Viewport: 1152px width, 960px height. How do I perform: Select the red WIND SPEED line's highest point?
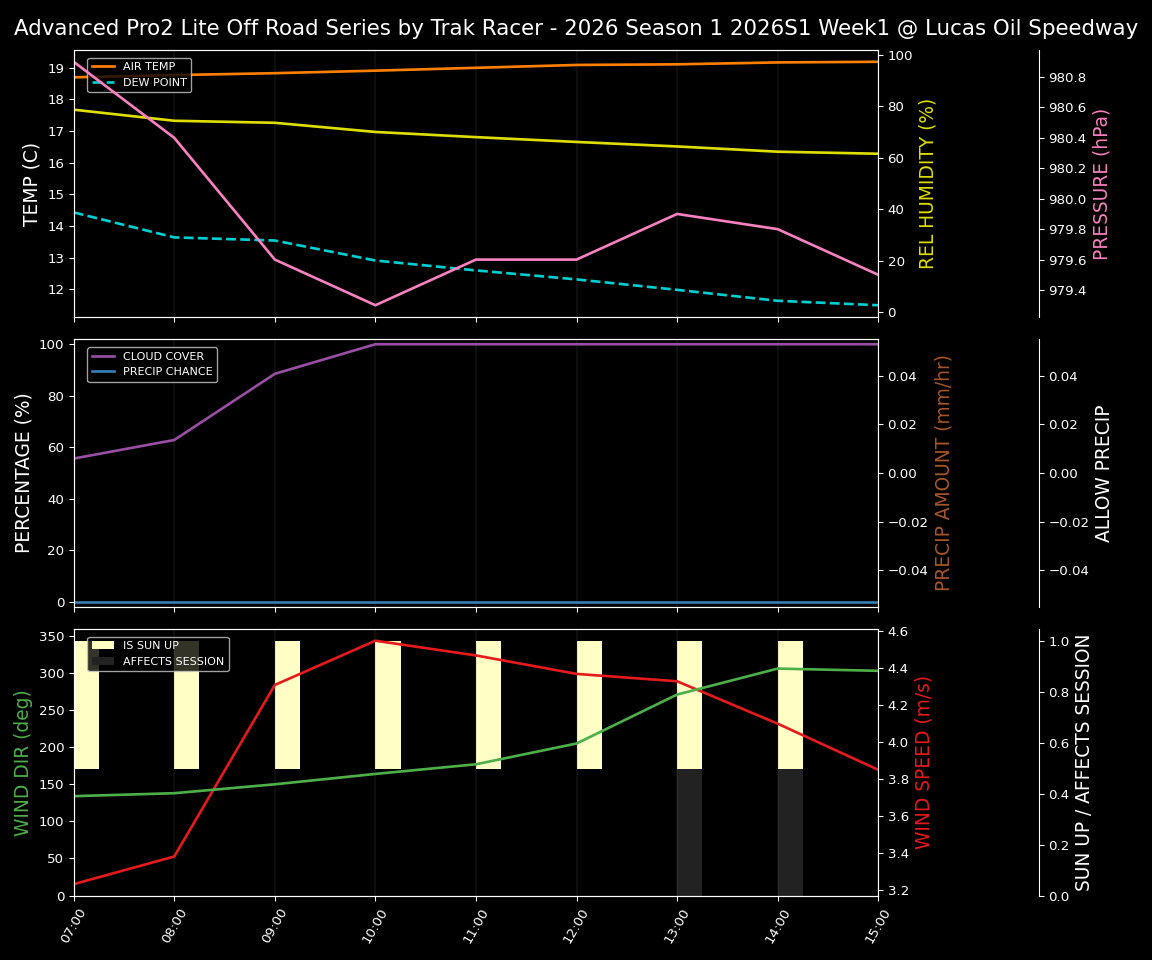click(x=376, y=641)
